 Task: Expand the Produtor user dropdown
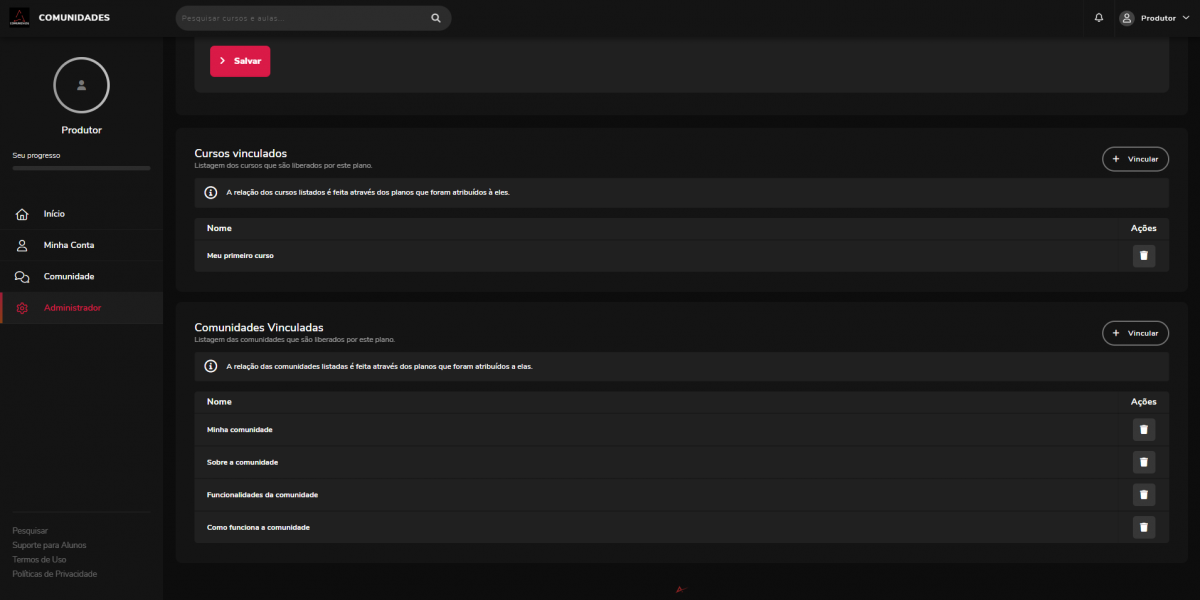pos(1155,18)
